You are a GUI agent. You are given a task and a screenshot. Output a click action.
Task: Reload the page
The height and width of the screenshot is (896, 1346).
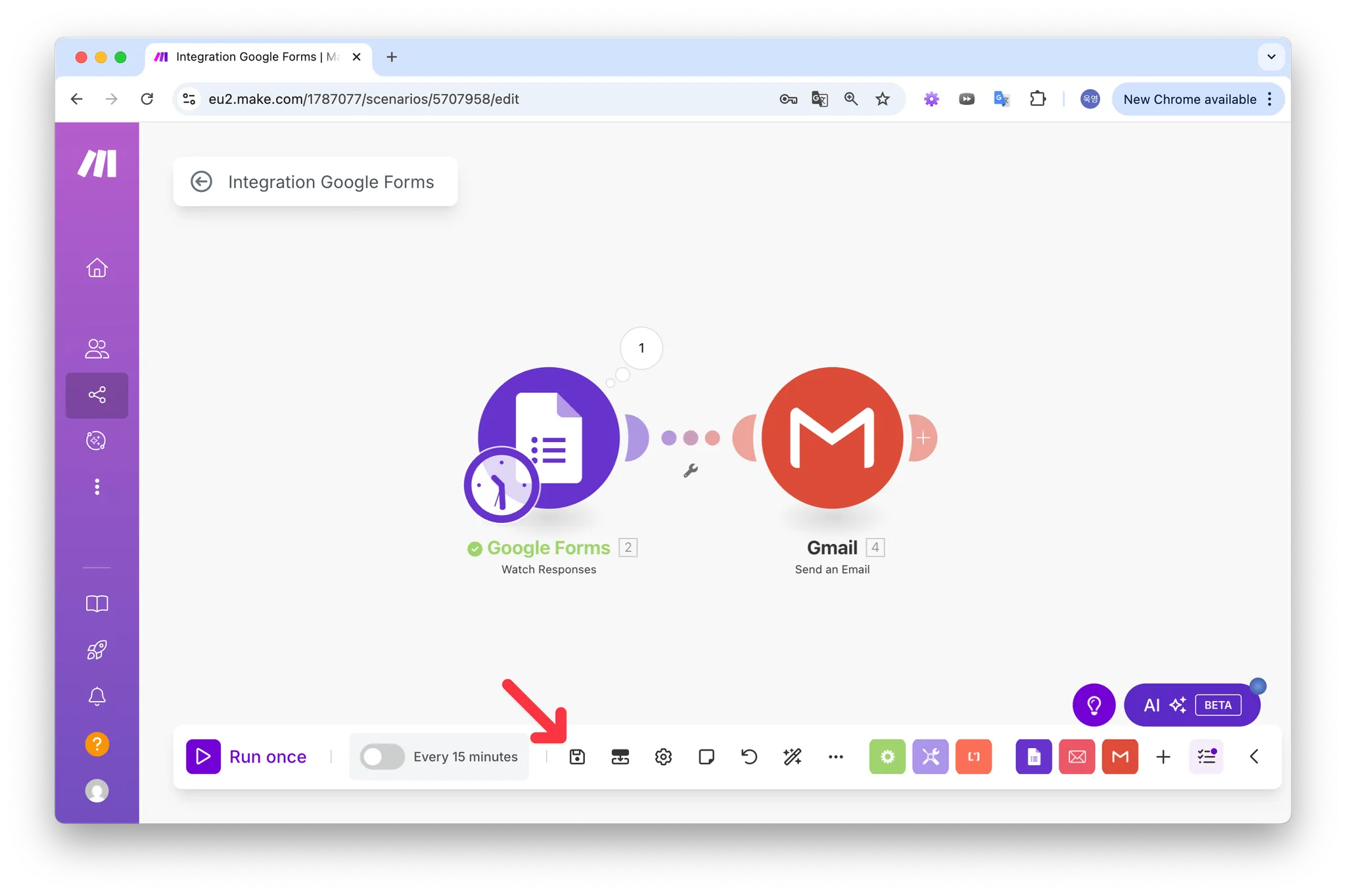[x=147, y=99]
